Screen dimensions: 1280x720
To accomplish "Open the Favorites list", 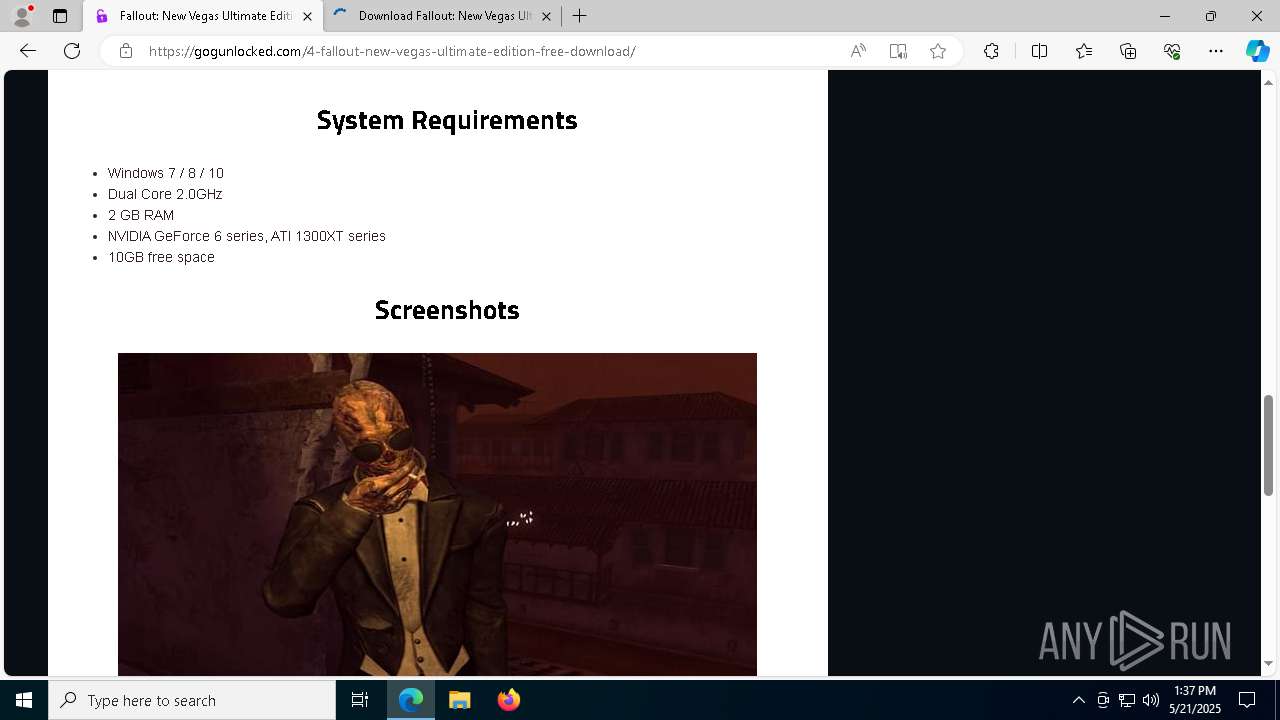I will 1084,51.
